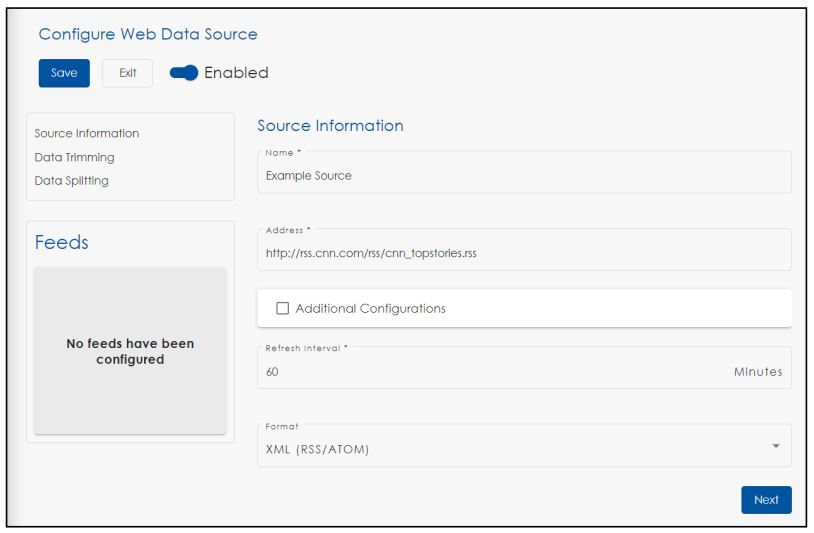Go to the Data Trimming section
This screenshot has width=814, height=533.
tap(74, 157)
